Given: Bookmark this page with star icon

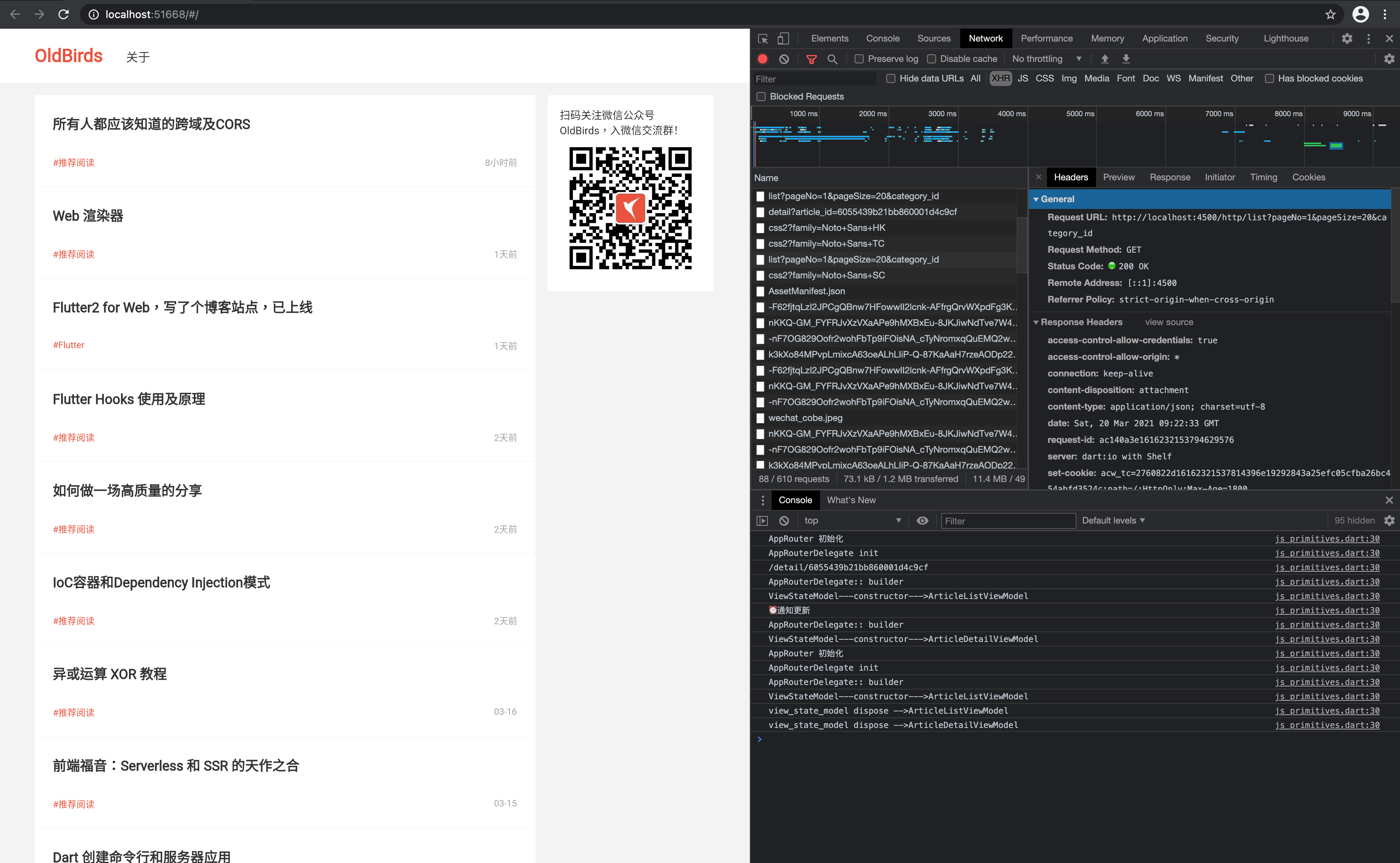Looking at the screenshot, I should pos(1330,14).
